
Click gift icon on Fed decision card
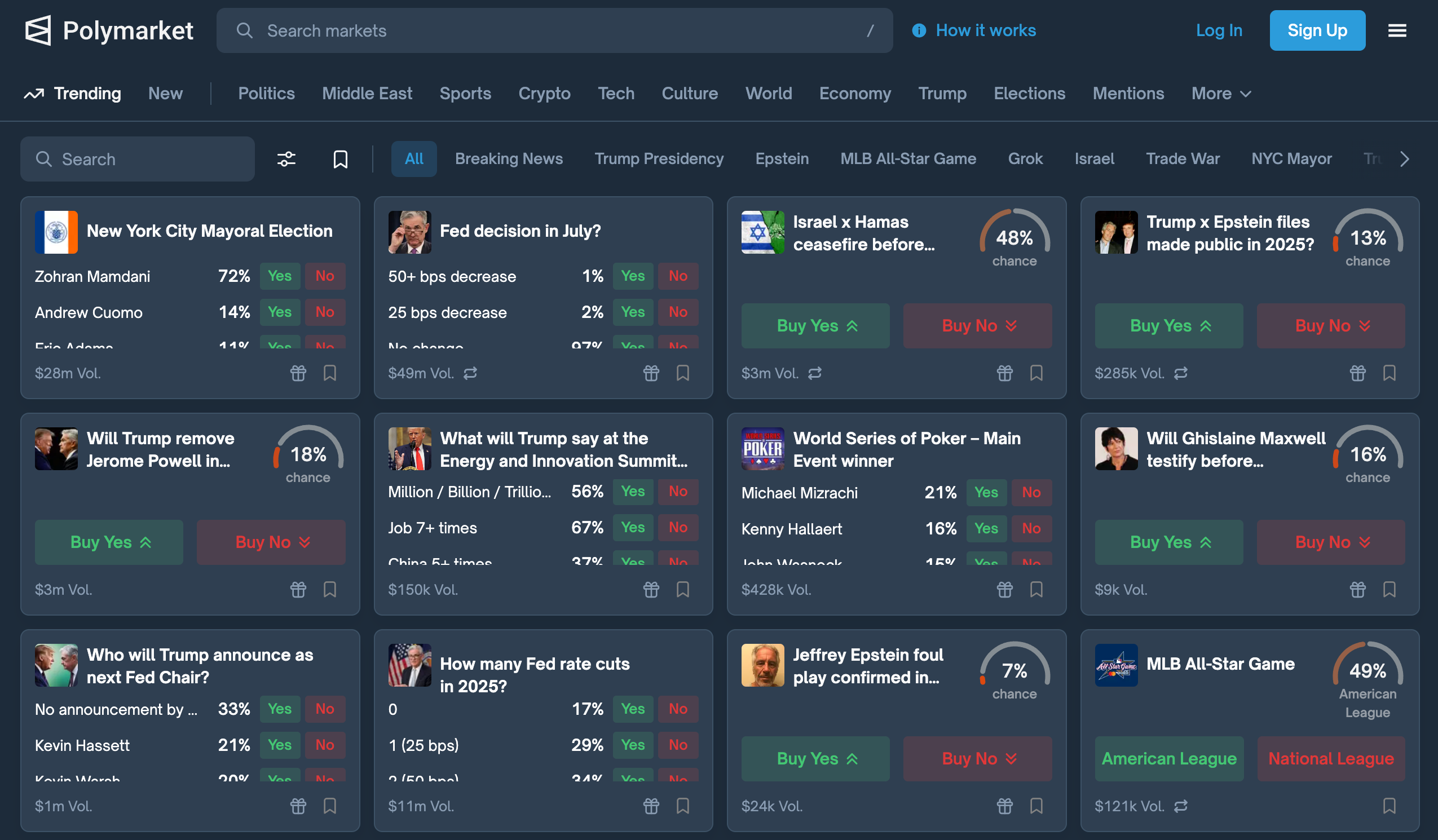pos(651,373)
